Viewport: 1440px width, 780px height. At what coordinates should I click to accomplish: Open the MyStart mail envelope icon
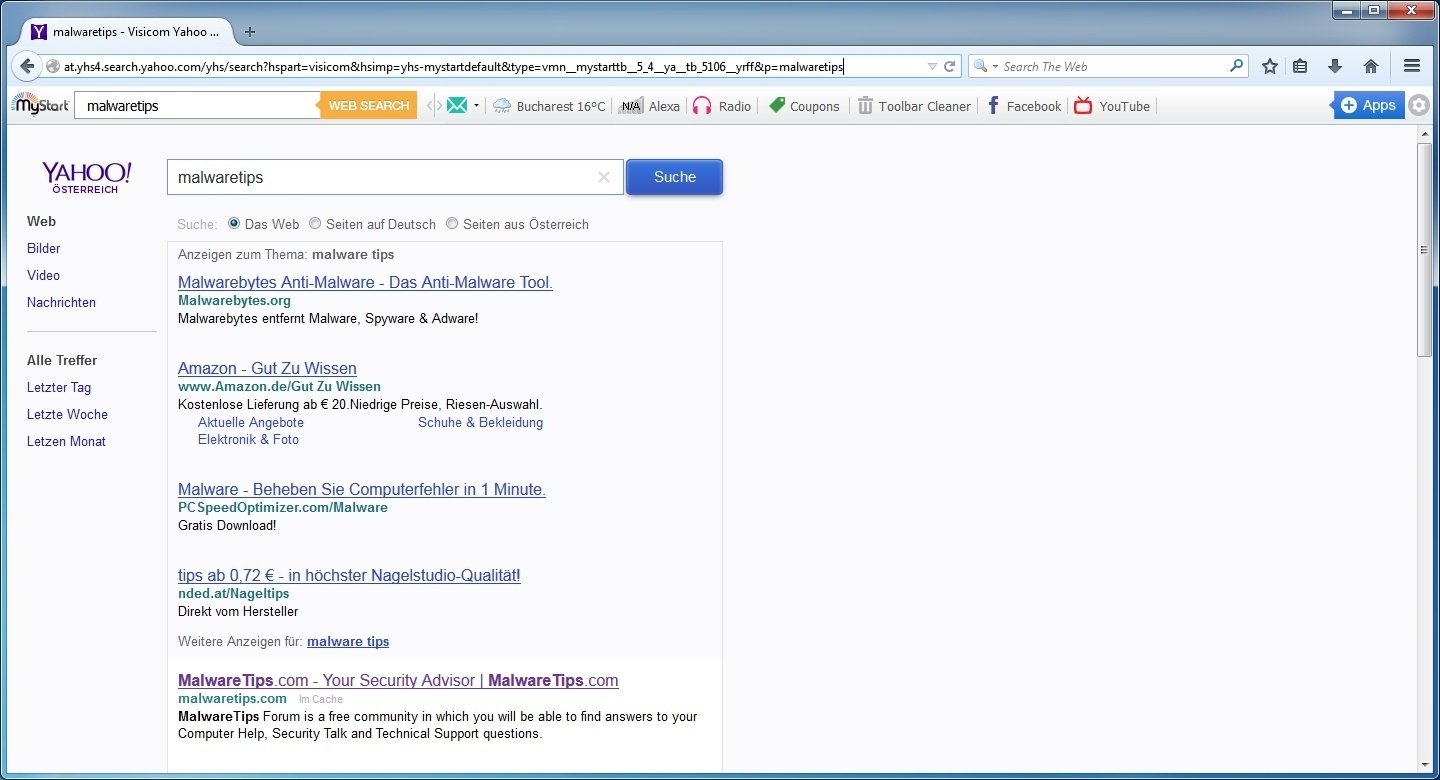coord(457,105)
